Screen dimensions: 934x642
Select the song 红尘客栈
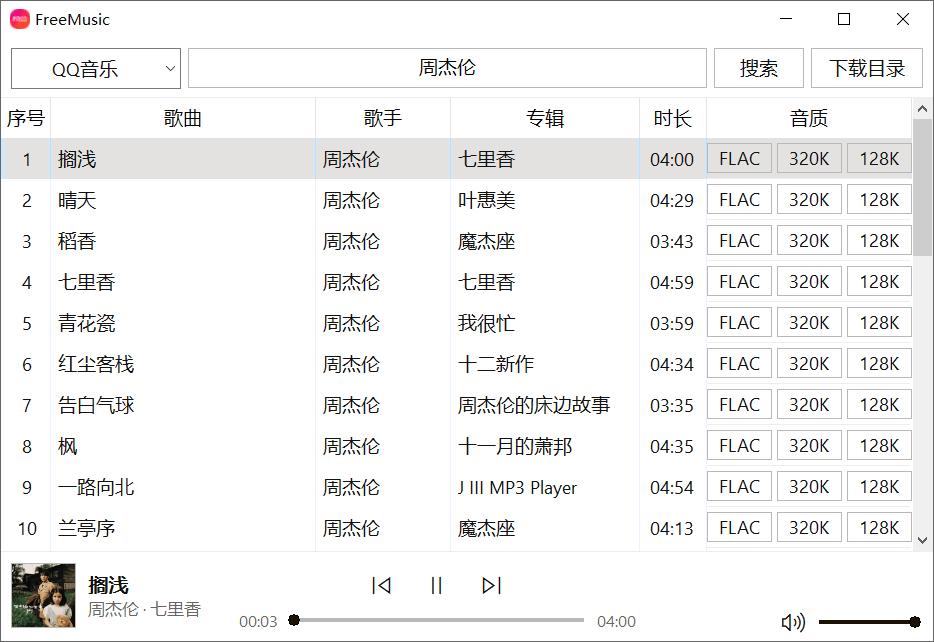coord(96,364)
